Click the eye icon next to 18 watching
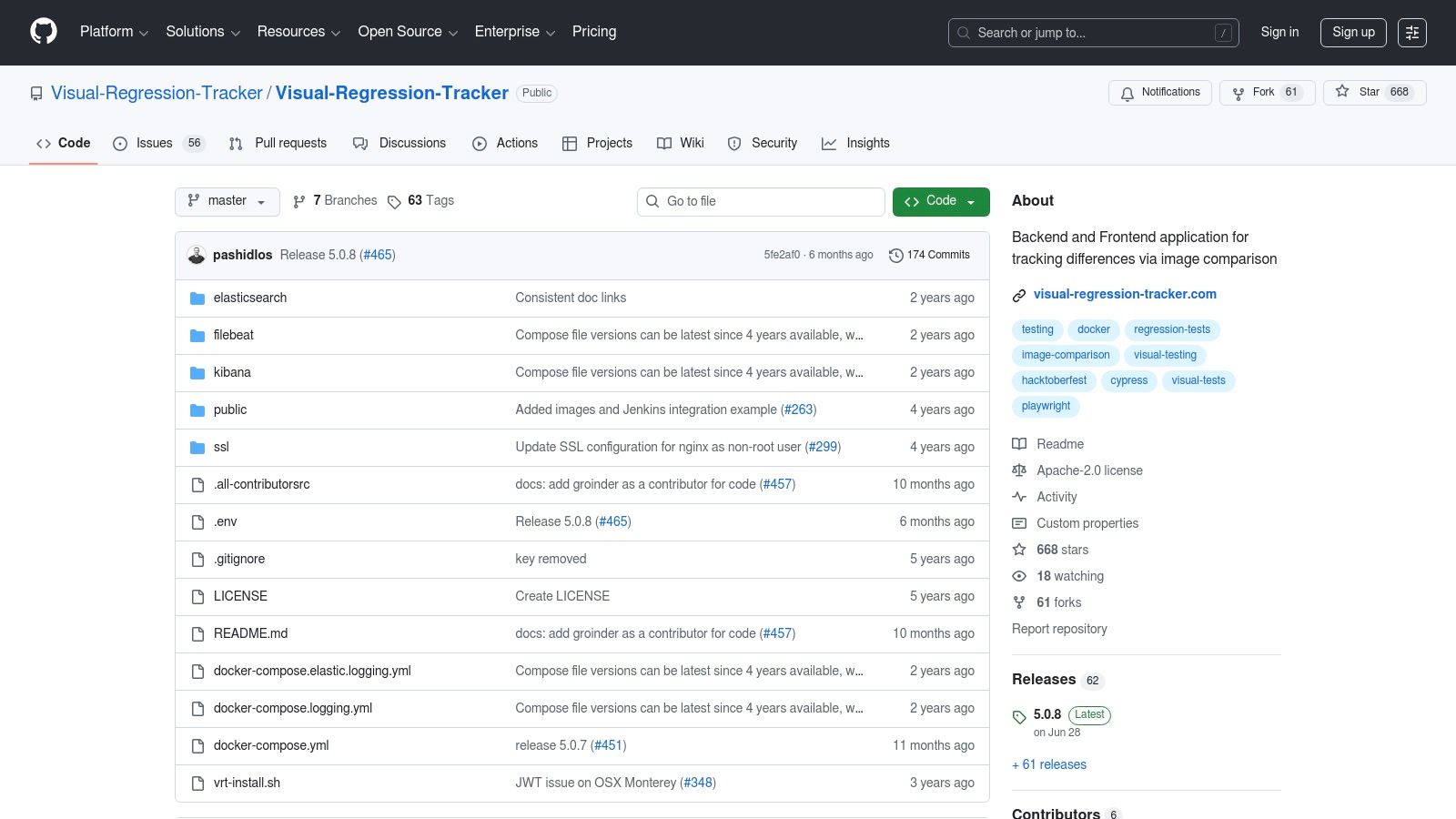 (1019, 576)
